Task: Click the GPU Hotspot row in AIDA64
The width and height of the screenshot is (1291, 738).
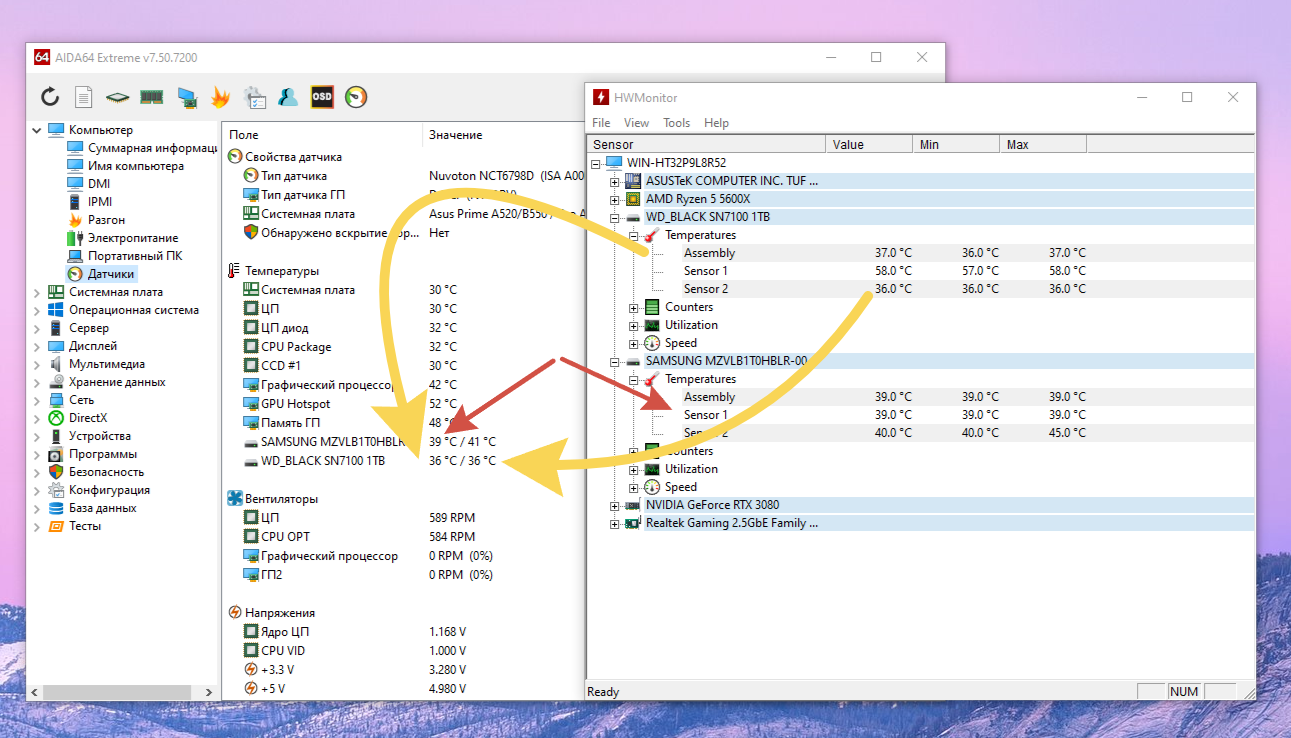Action: (404, 404)
